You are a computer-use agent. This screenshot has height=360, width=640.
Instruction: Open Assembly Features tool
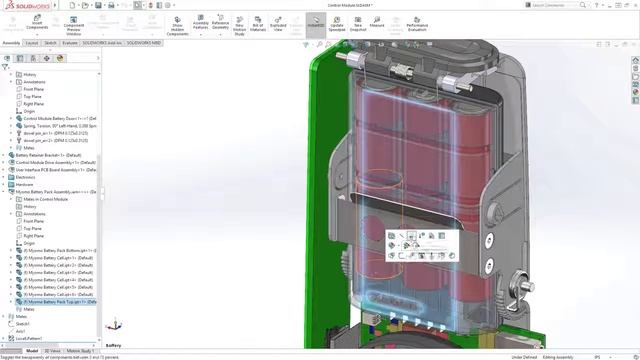(200, 22)
